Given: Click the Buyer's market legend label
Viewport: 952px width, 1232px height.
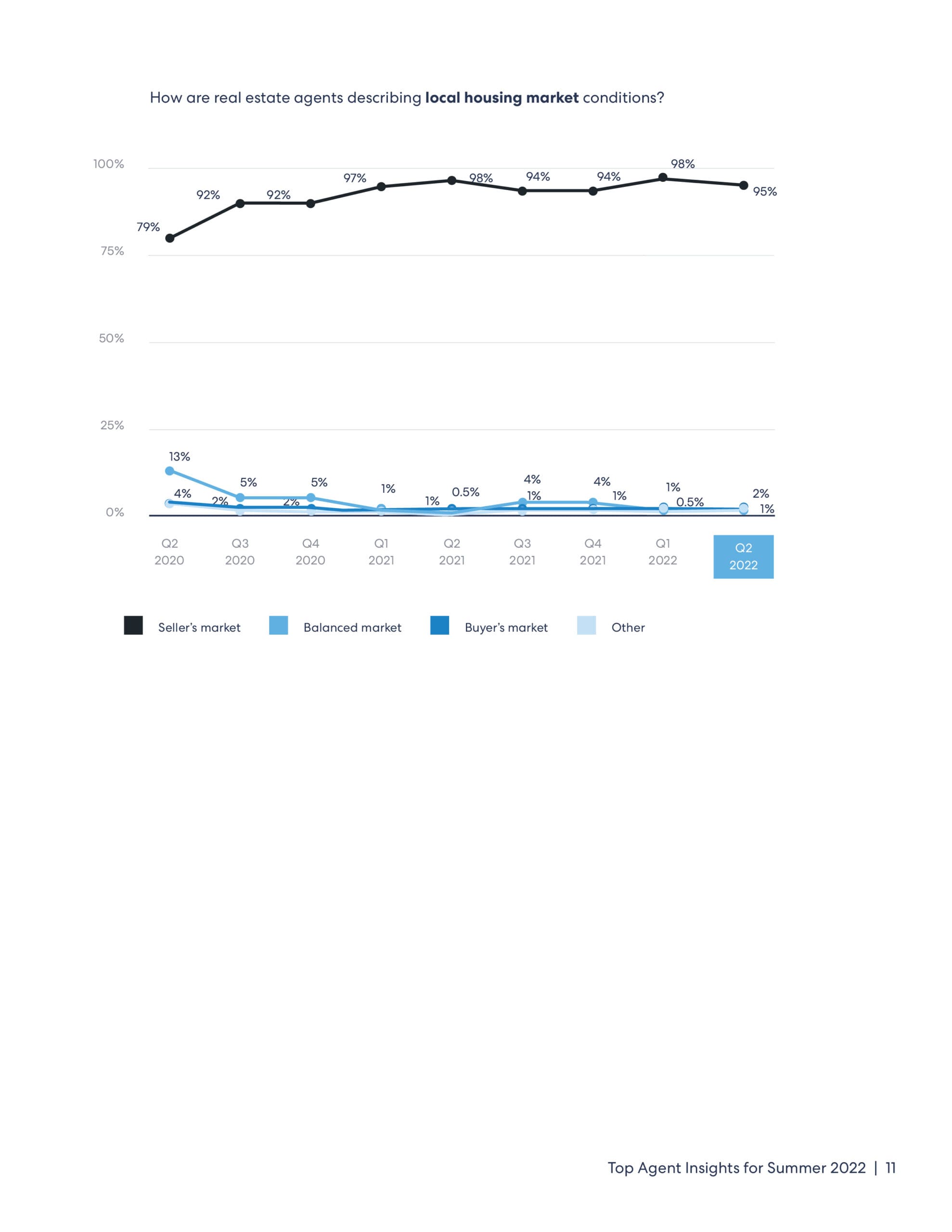Looking at the screenshot, I should [506, 628].
